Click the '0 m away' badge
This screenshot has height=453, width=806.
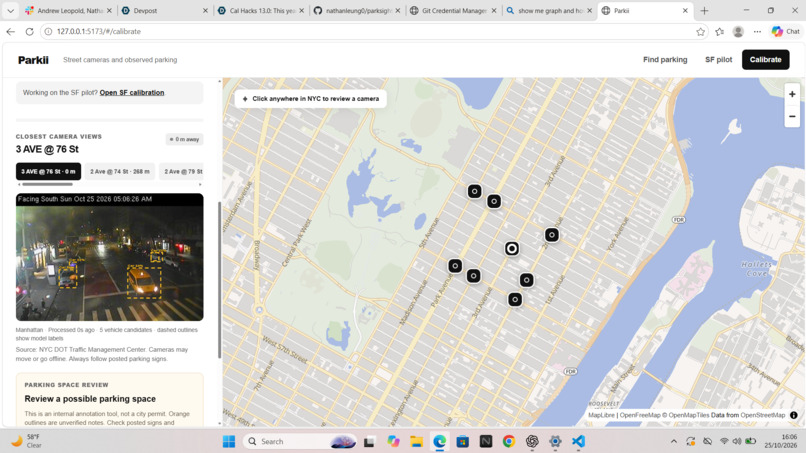185,139
